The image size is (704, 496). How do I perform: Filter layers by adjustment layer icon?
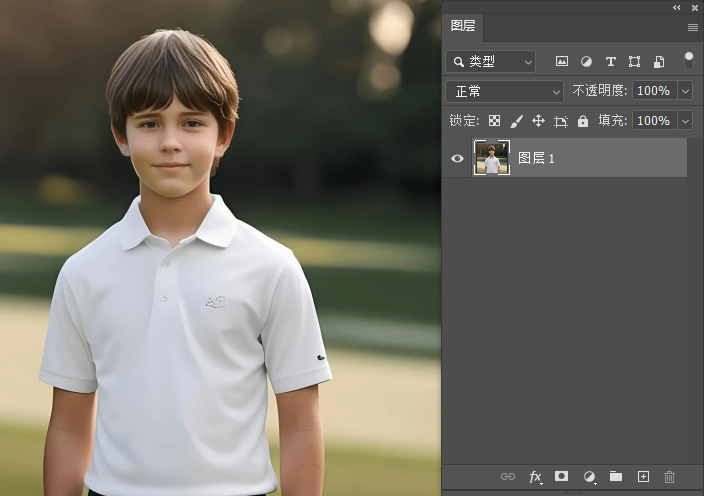(x=586, y=62)
